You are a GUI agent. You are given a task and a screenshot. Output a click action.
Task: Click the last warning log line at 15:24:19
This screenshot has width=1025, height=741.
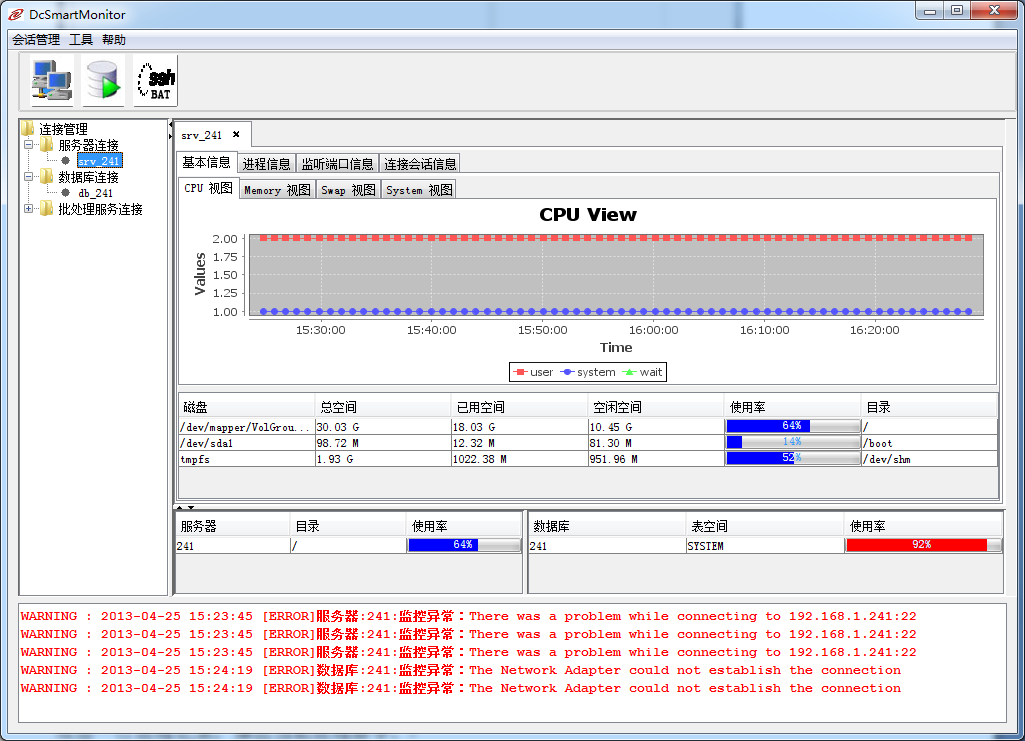461,688
